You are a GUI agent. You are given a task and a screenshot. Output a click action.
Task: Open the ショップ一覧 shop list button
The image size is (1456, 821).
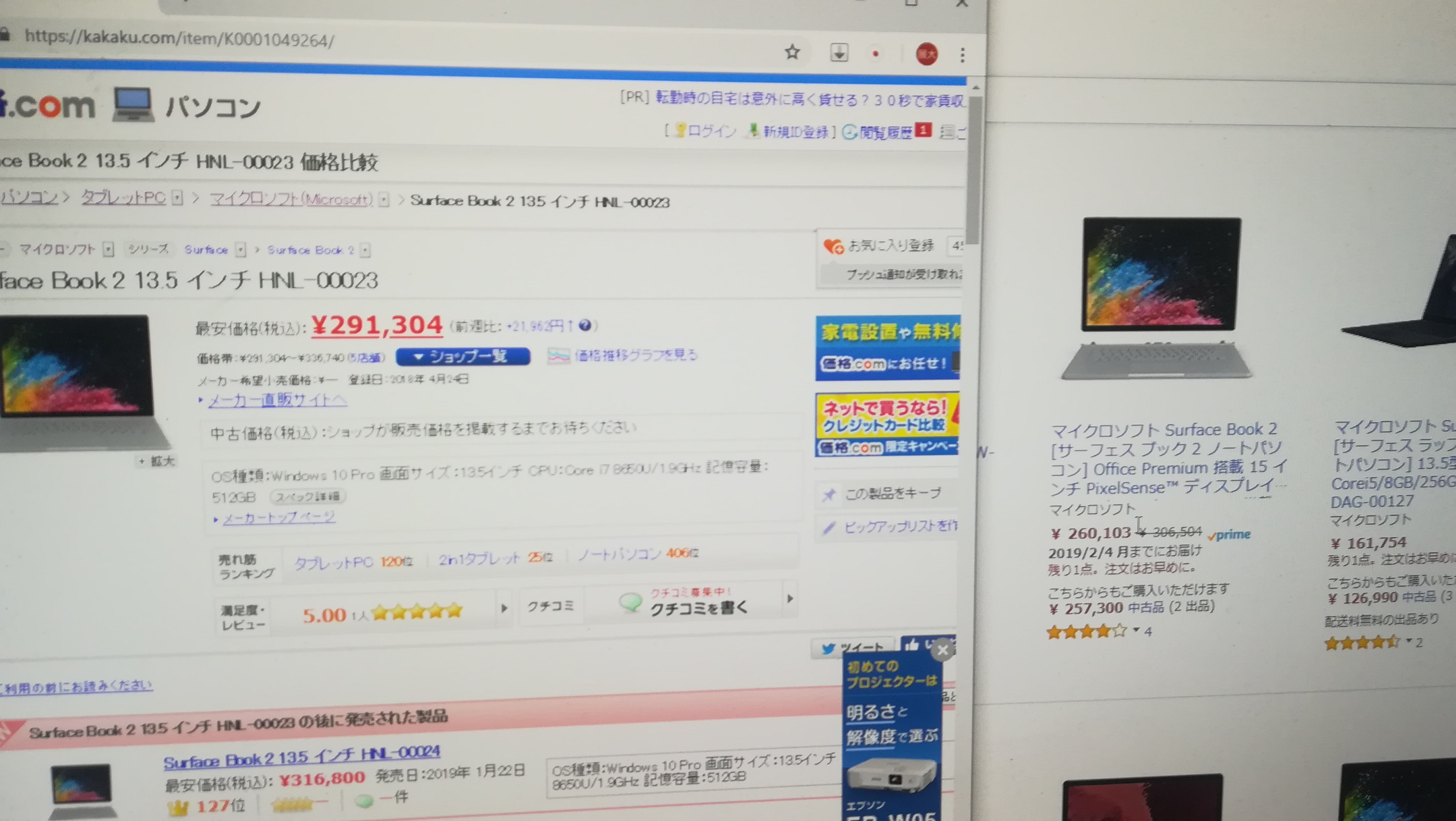pos(463,356)
